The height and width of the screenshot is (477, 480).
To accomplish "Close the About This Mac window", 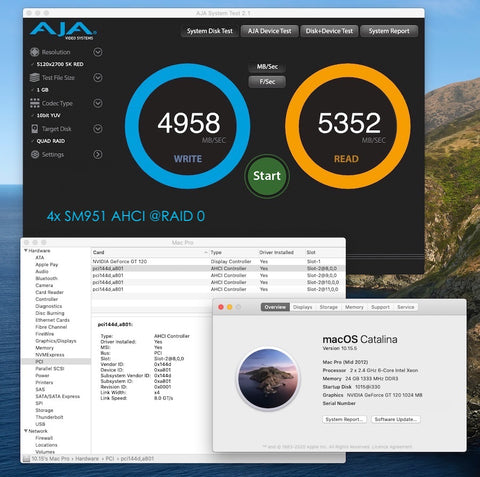I will 221,307.
